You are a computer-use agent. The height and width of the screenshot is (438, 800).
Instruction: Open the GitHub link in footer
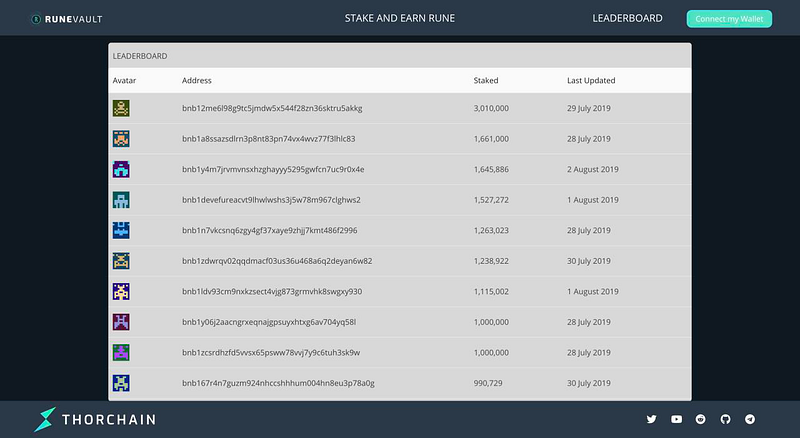pos(726,419)
